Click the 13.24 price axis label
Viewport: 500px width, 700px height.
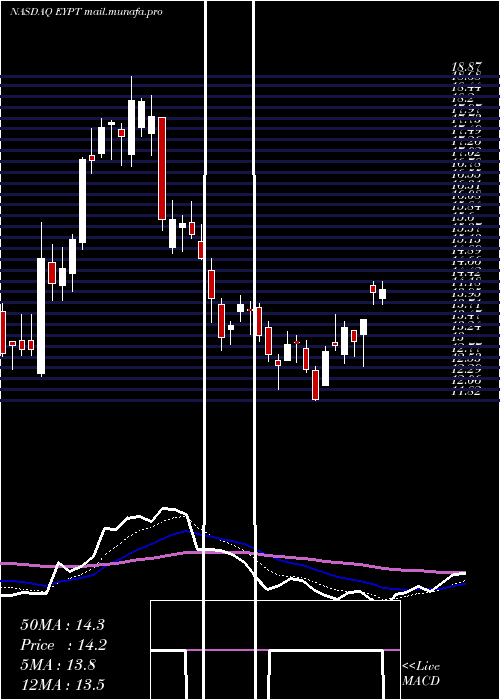tap(466, 327)
